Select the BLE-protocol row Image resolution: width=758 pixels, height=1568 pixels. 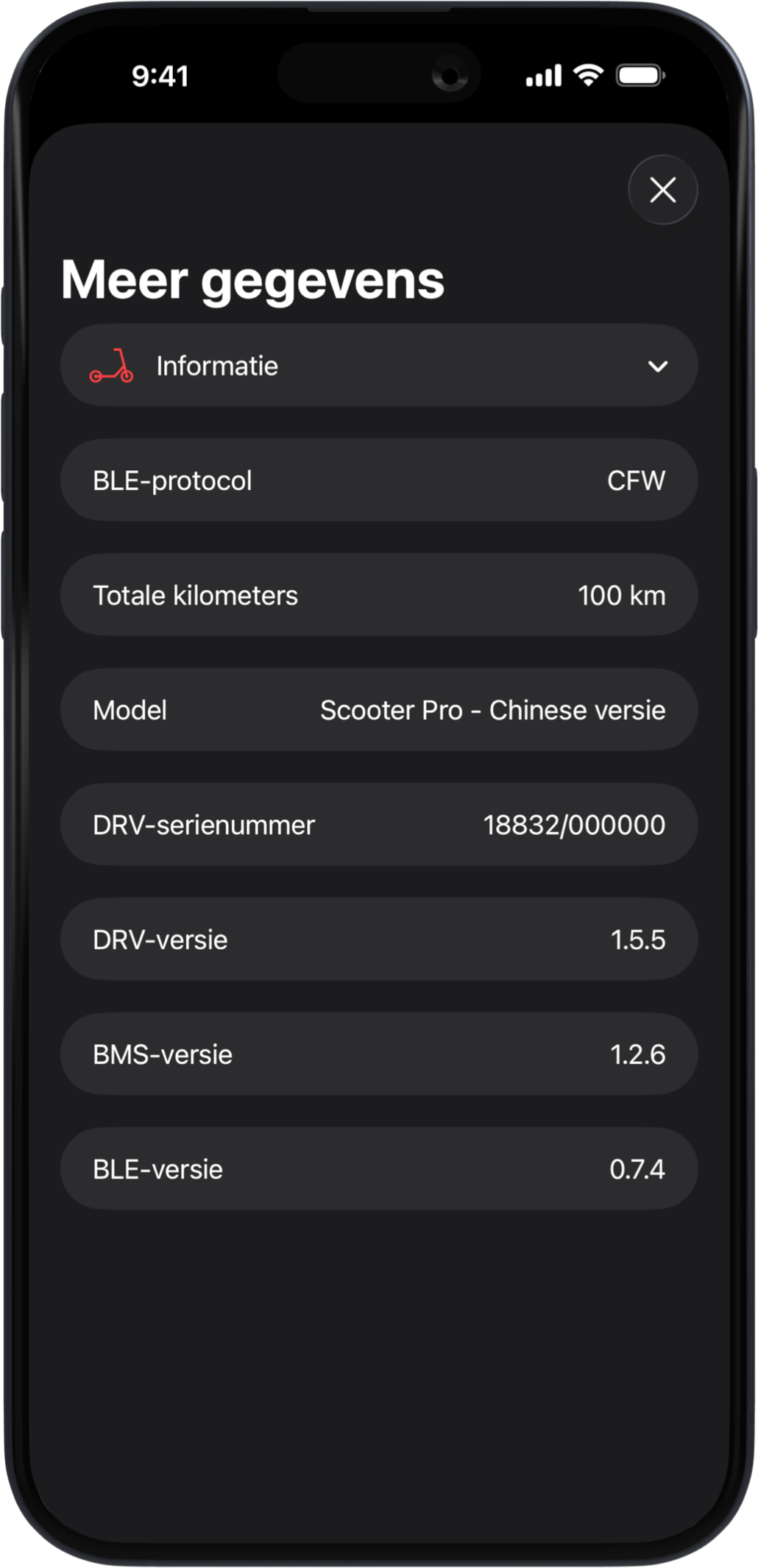tap(378, 481)
